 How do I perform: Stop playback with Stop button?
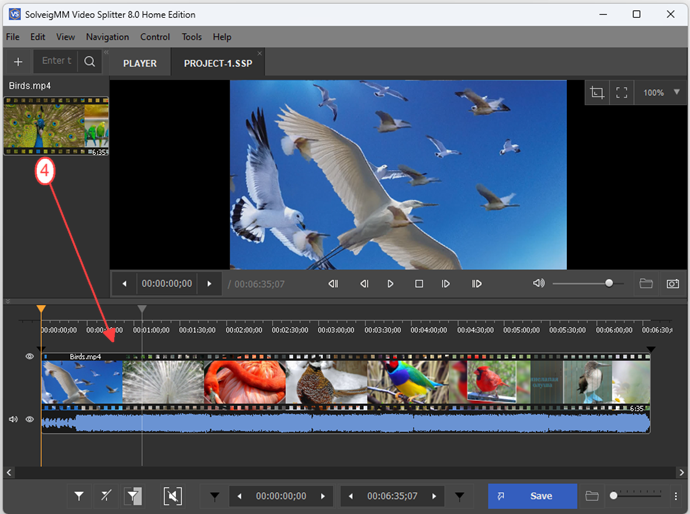pyautogui.click(x=419, y=284)
